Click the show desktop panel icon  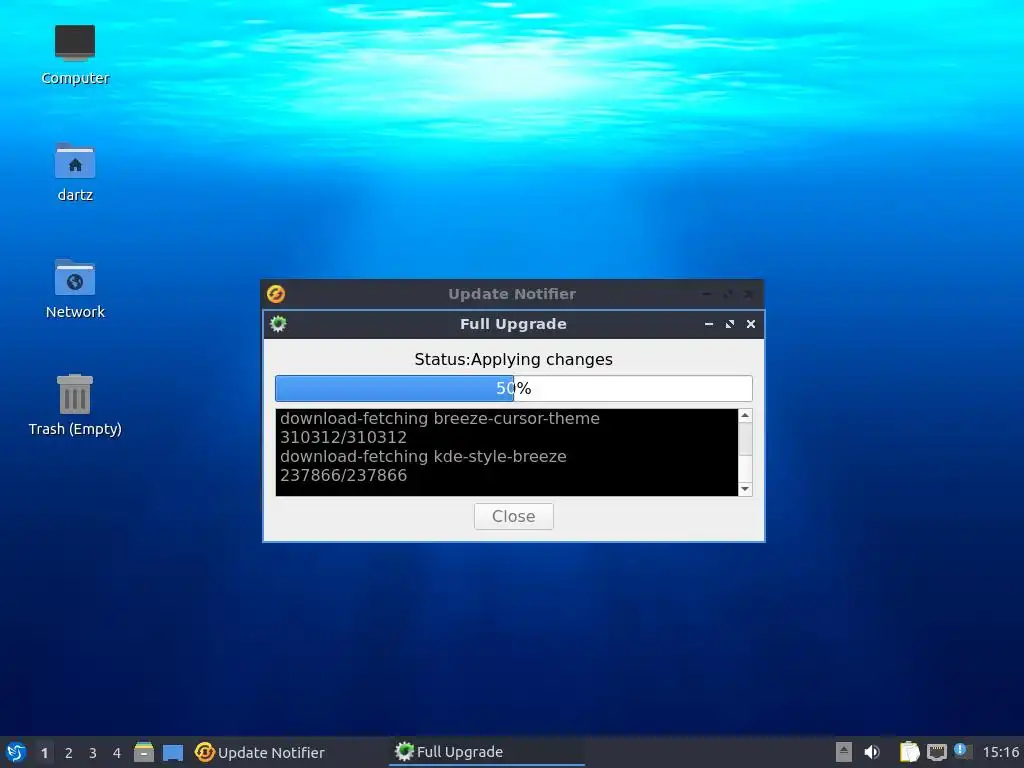pos(173,752)
